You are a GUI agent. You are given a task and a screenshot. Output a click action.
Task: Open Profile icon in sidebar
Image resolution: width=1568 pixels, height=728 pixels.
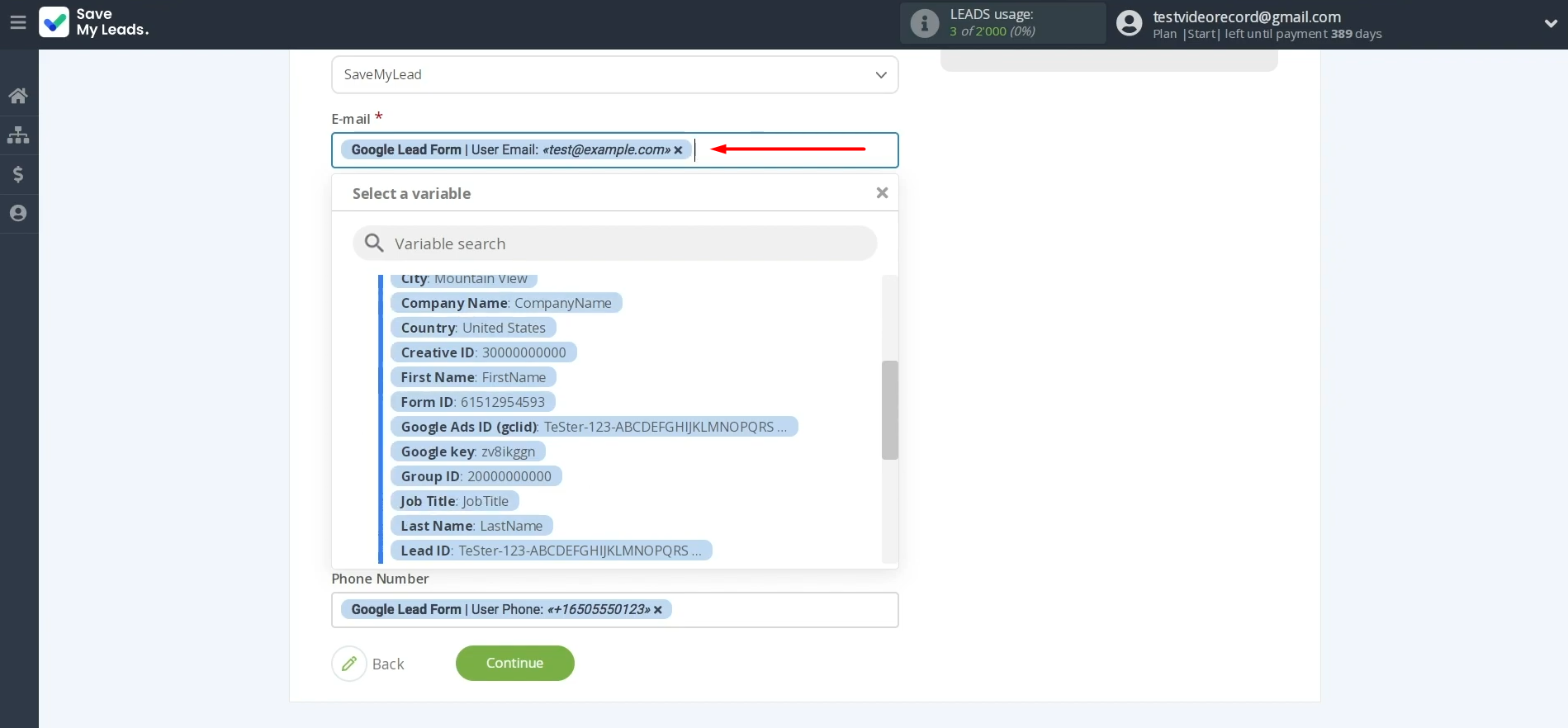pos(18,213)
